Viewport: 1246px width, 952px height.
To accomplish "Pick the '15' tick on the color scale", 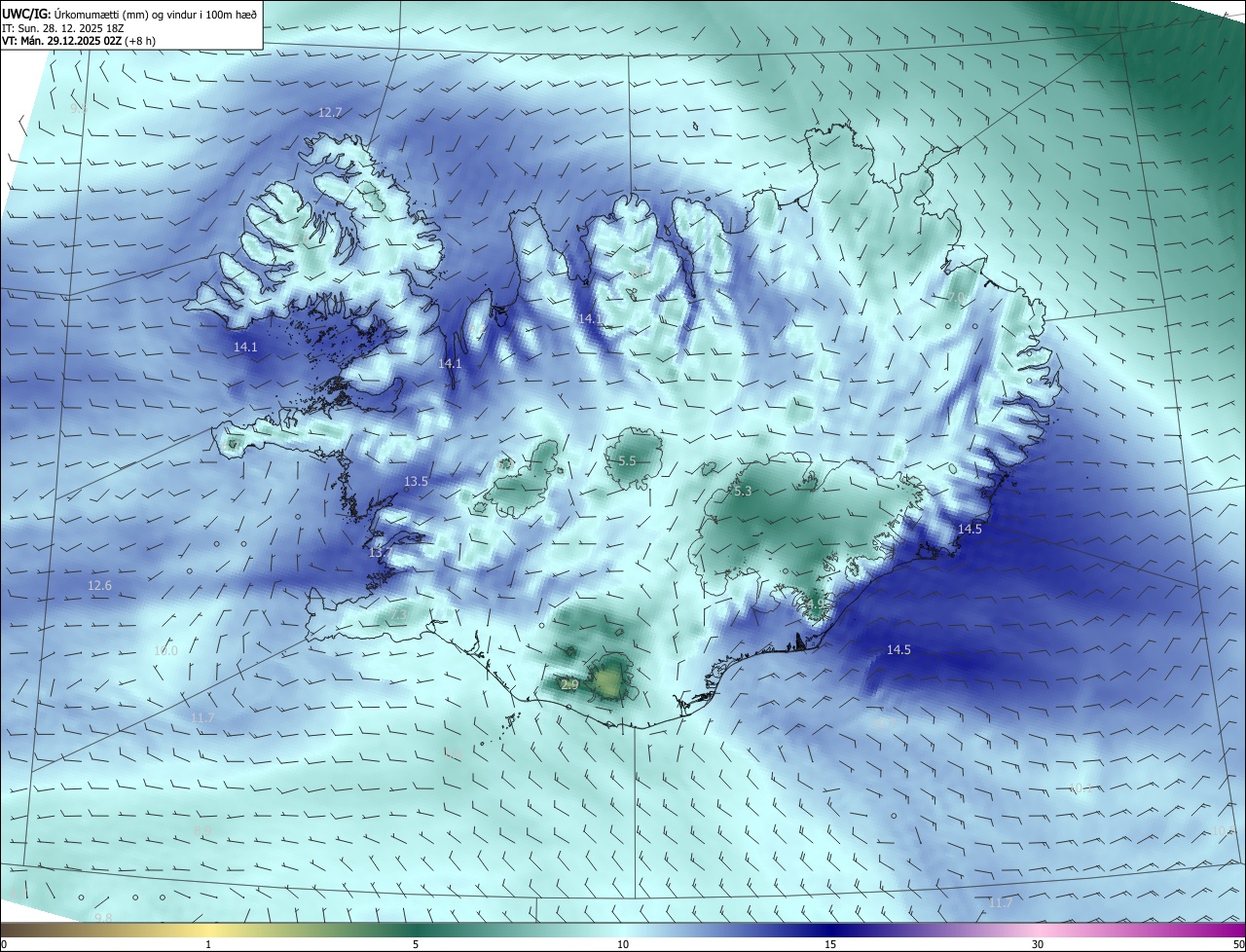I will [830, 945].
